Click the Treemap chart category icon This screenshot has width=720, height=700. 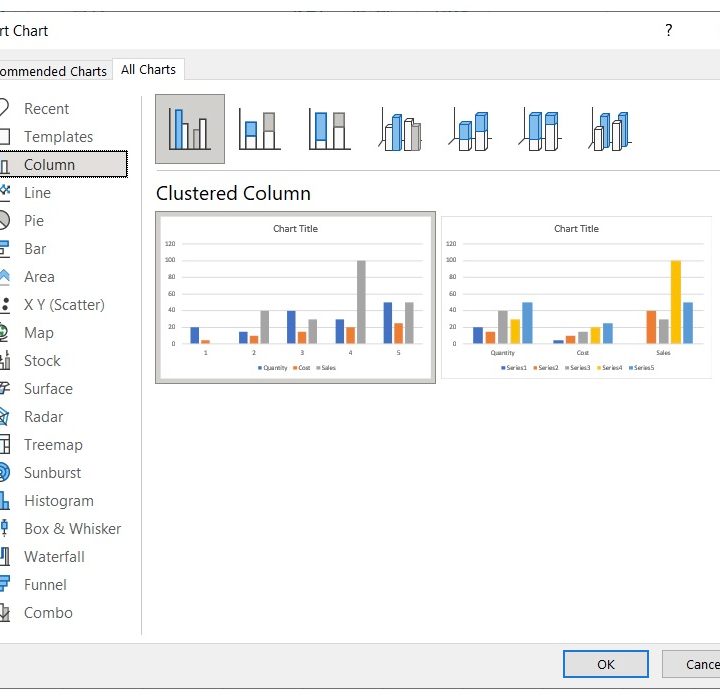(x=5, y=445)
